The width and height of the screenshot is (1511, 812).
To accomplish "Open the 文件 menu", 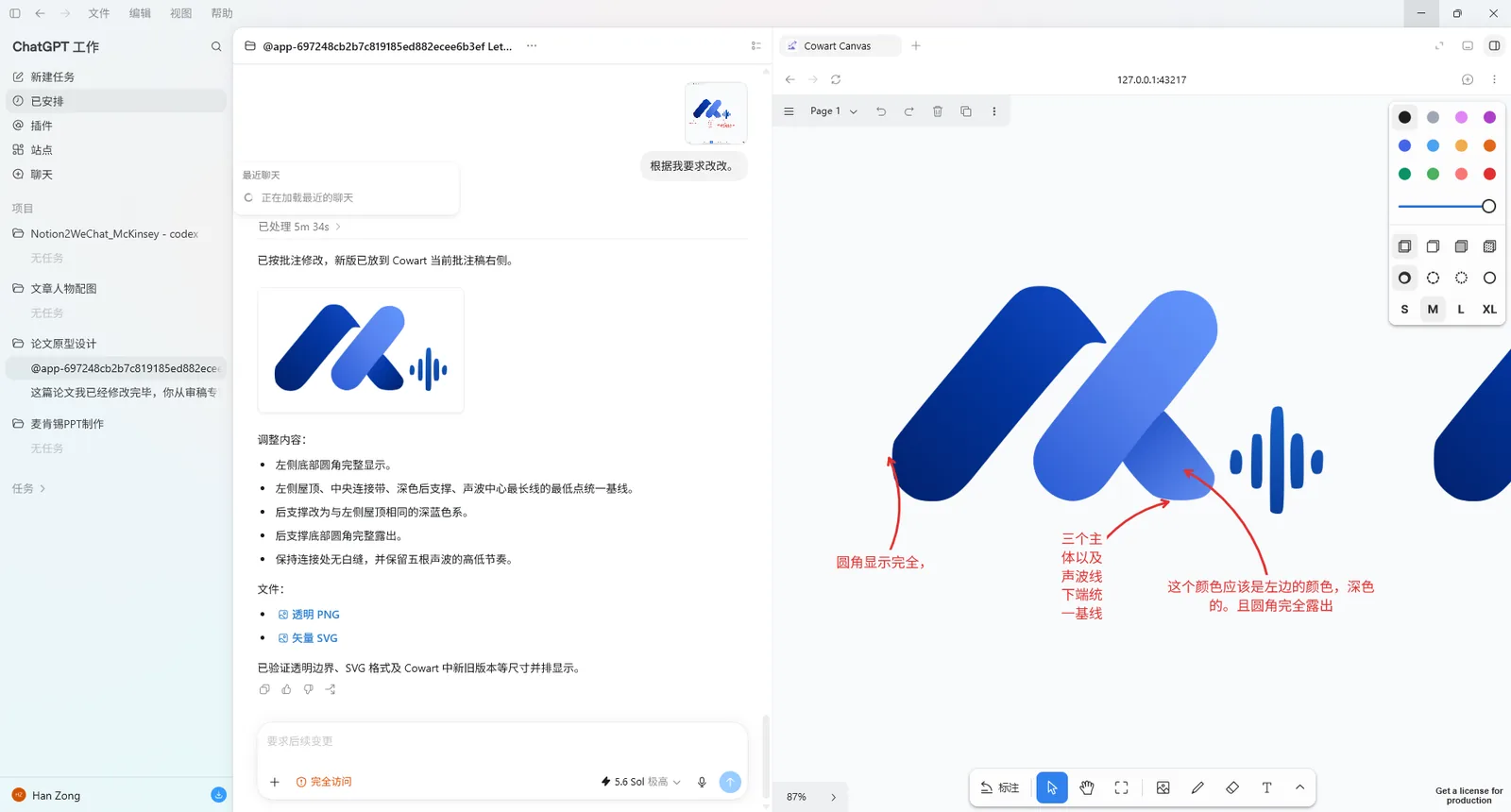I will pyautogui.click(x=99, y=13).
